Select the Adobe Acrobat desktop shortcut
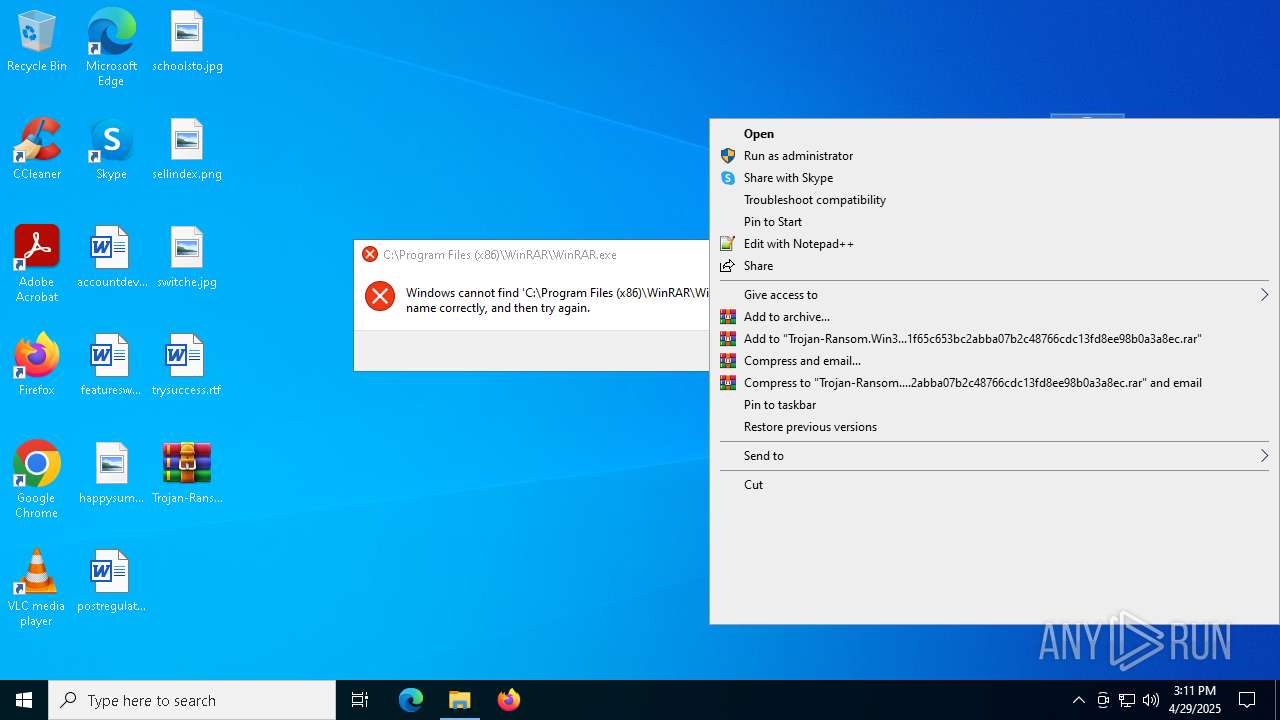The width and height of the screenshot is (1280, 720). (x=37, y=264)
